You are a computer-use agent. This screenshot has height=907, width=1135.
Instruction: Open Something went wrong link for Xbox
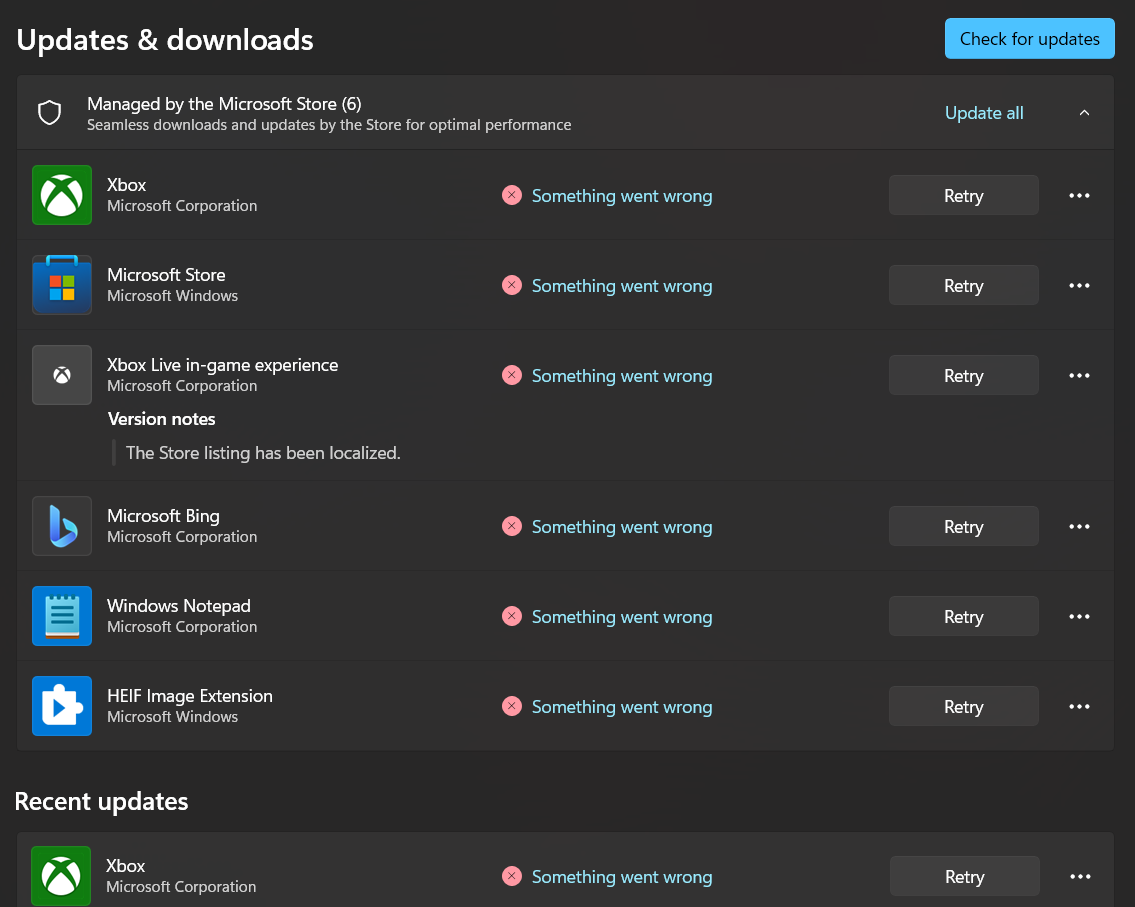click(622, 196)
